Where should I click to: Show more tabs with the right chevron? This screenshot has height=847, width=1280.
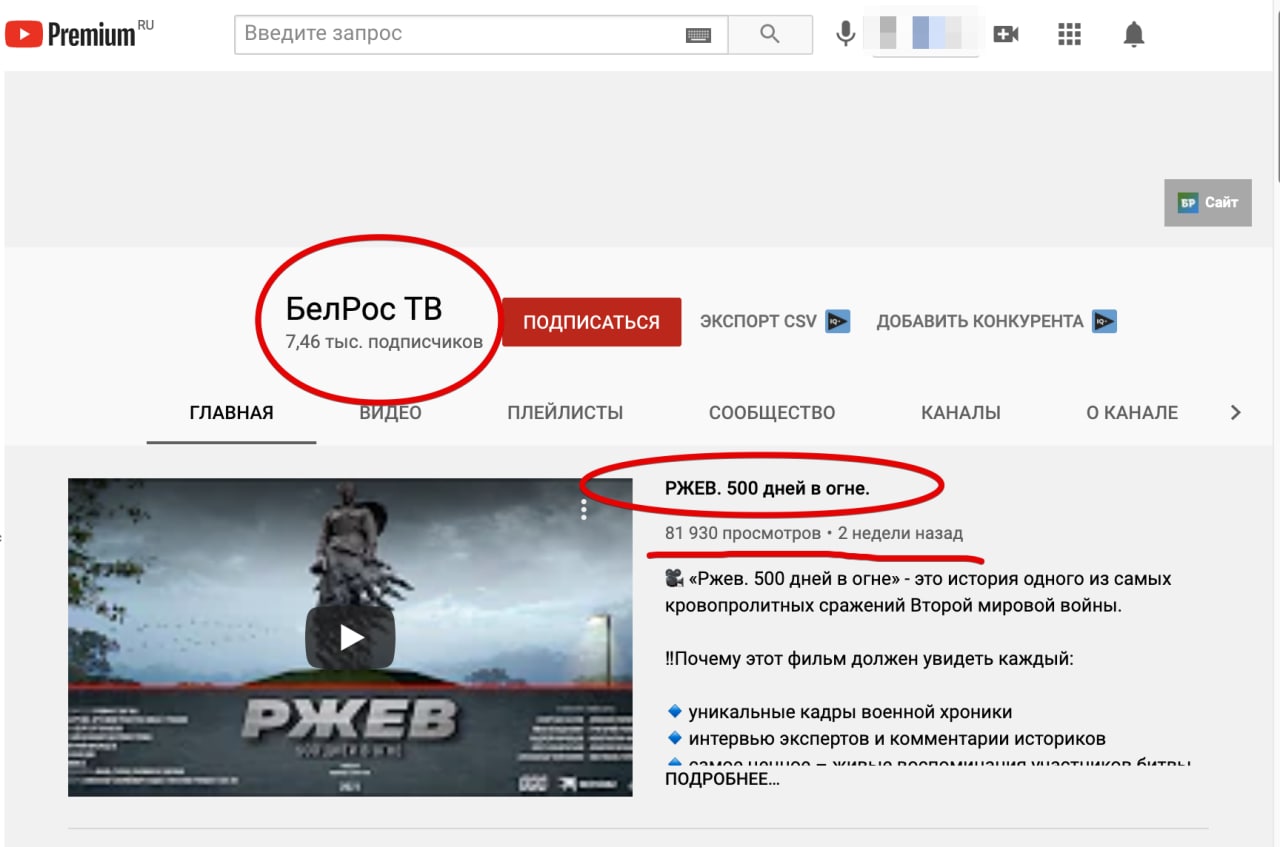coord(1235,412)
